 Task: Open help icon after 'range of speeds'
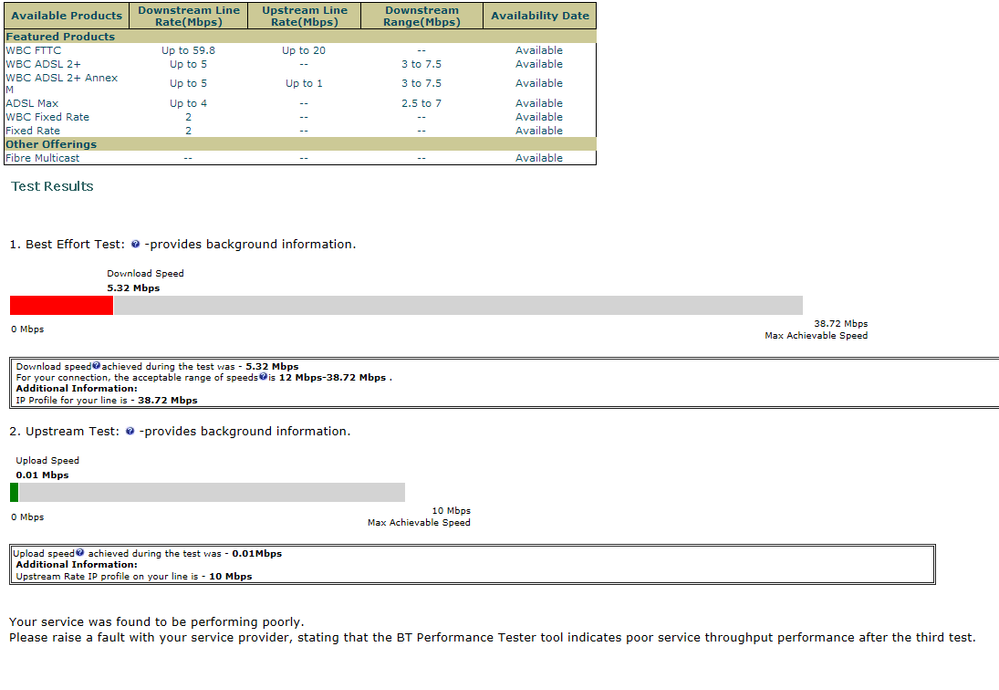[x=263, y=377]
